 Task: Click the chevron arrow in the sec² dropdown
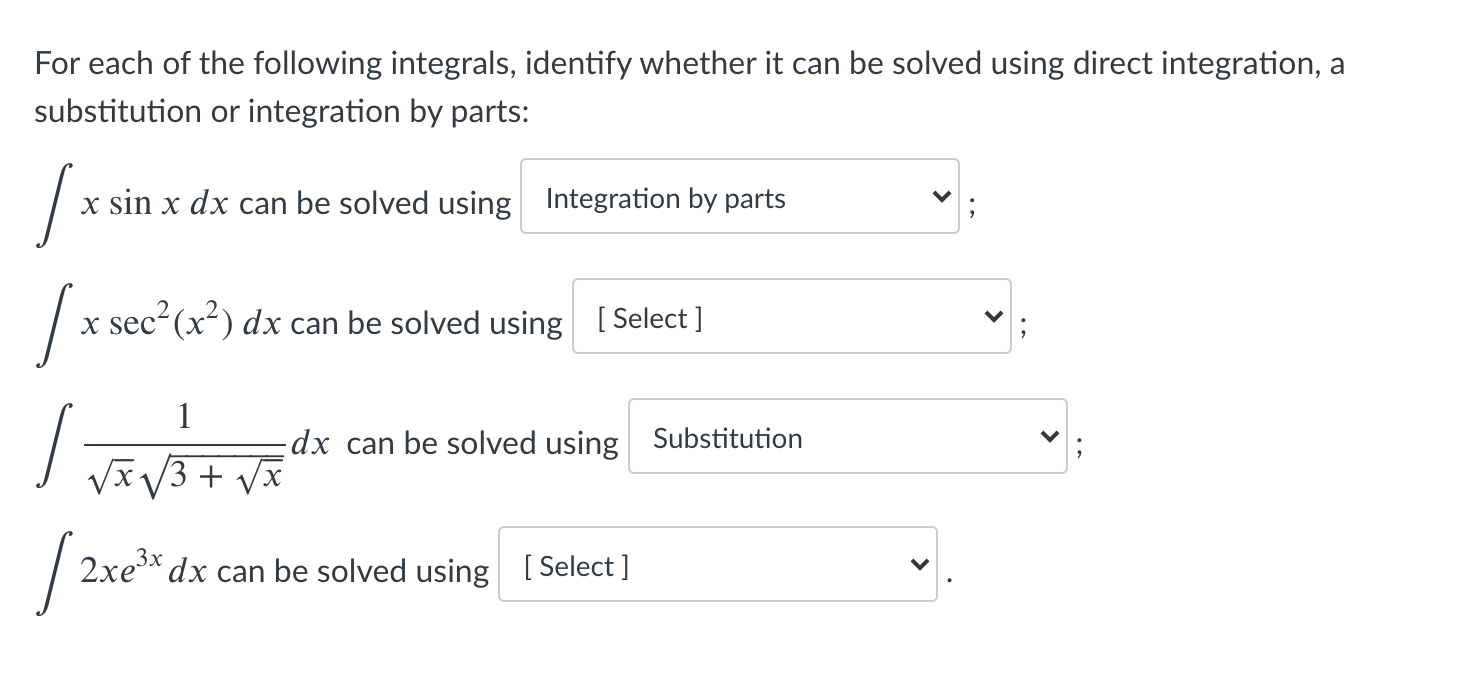tap(989, 317)
